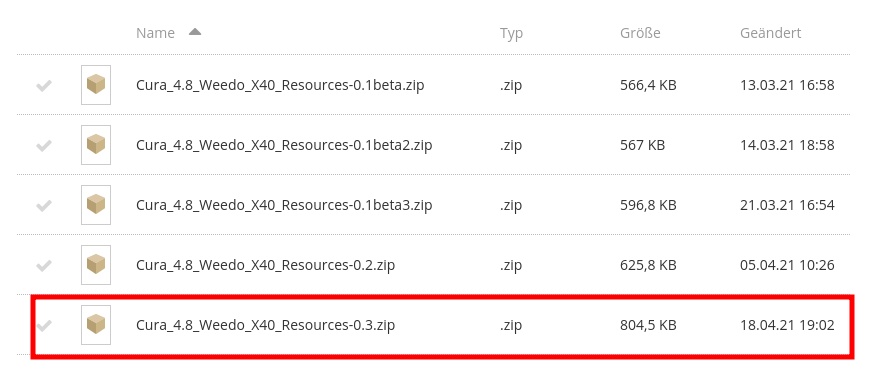Image resolution: width=874 pixels, height=387 pixels.
Task: Sort the list by the Name column header
Action: 156,33
